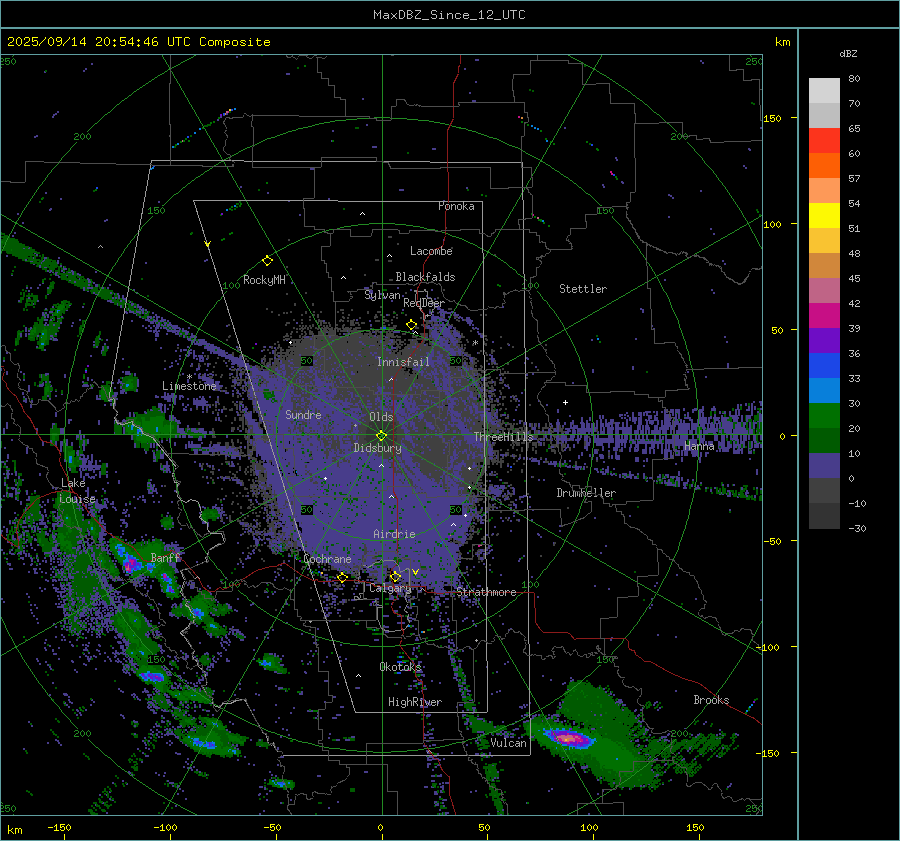Viewport: 900px width, 841px height.
Task: Choose the violet purple legend swatch
Action: click(824, 340)
